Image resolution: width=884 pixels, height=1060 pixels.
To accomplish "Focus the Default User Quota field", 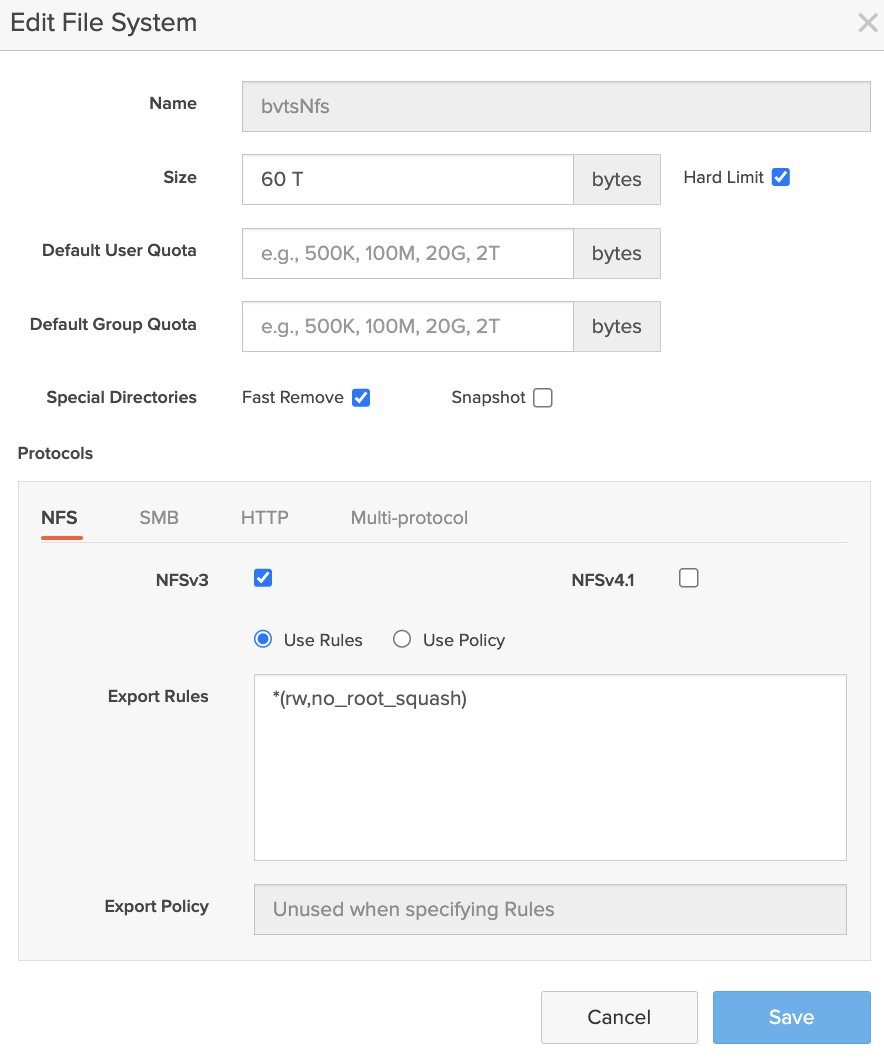I will [407, 253].
